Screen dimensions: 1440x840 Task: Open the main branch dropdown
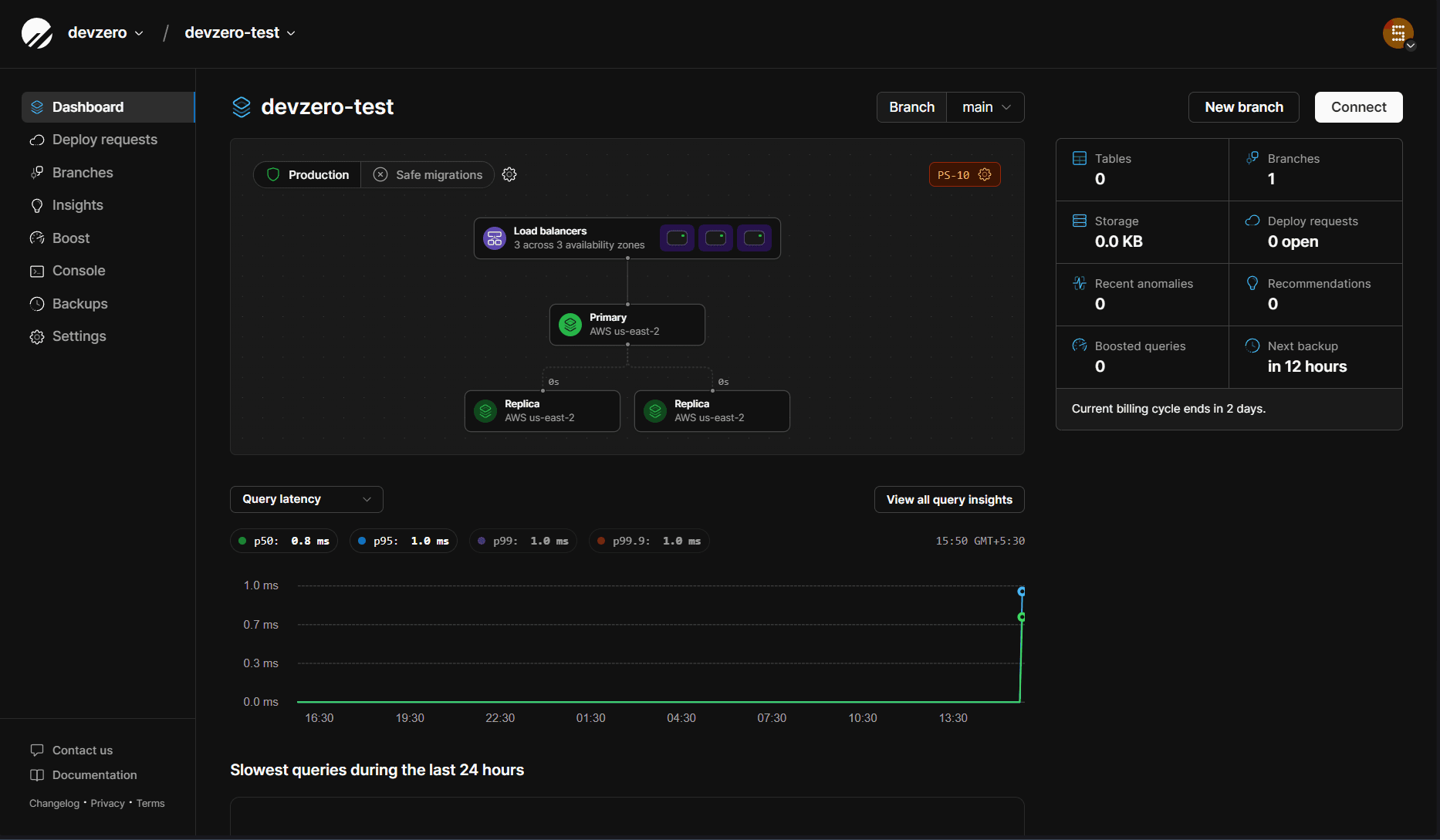pos(985,107)
